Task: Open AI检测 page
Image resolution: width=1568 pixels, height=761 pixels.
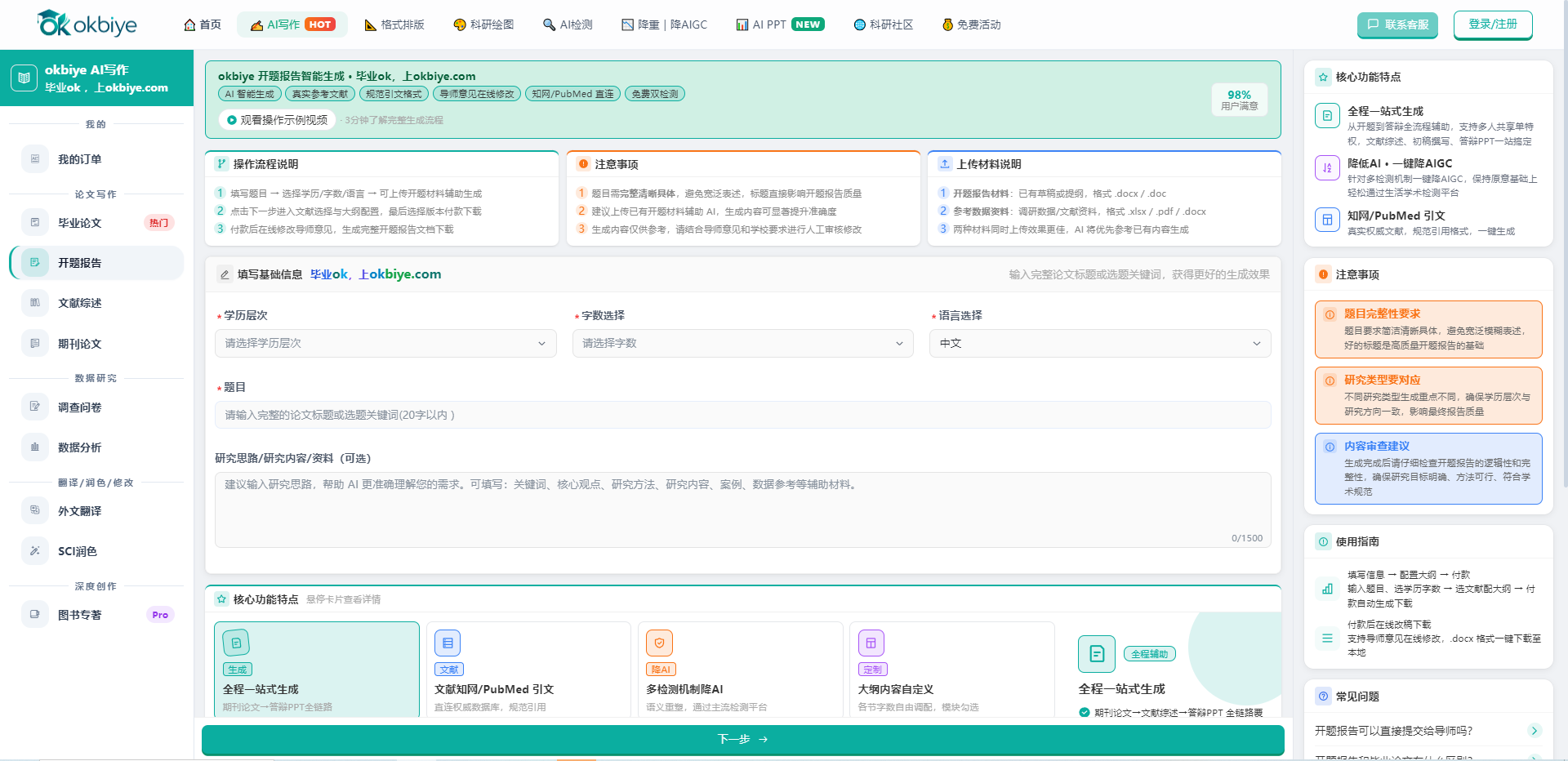Action: pyautogui.click(x=568, y=24)
